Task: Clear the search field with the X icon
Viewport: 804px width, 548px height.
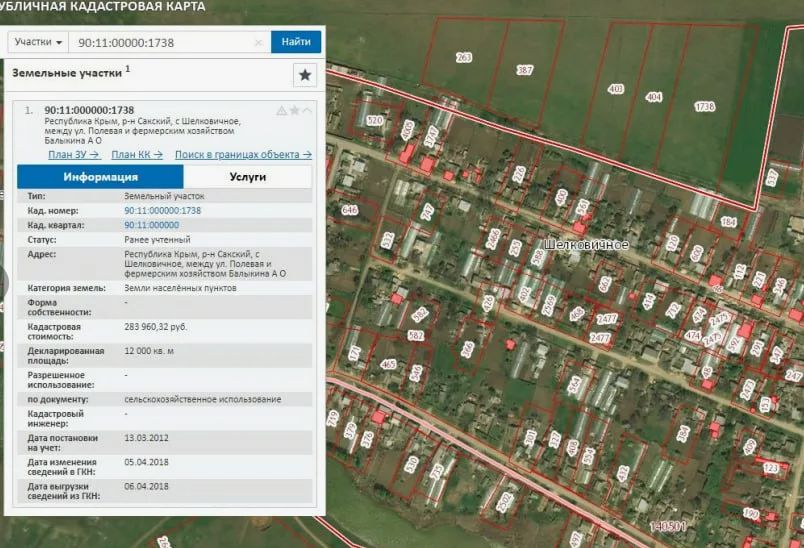Action: coord(258,43)
